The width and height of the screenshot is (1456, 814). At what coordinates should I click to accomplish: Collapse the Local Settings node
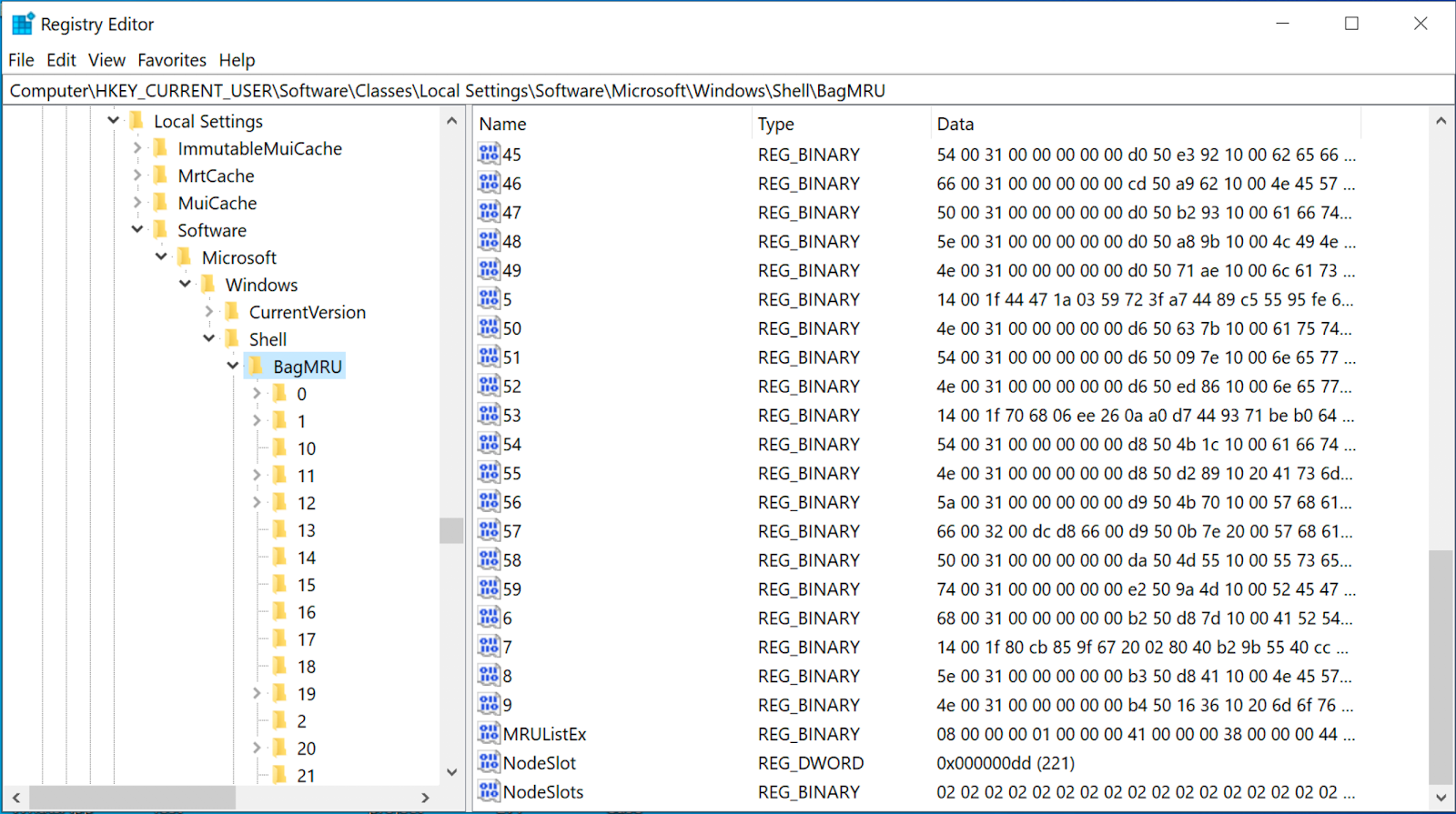pyautogui.click(x=114, y=120)
